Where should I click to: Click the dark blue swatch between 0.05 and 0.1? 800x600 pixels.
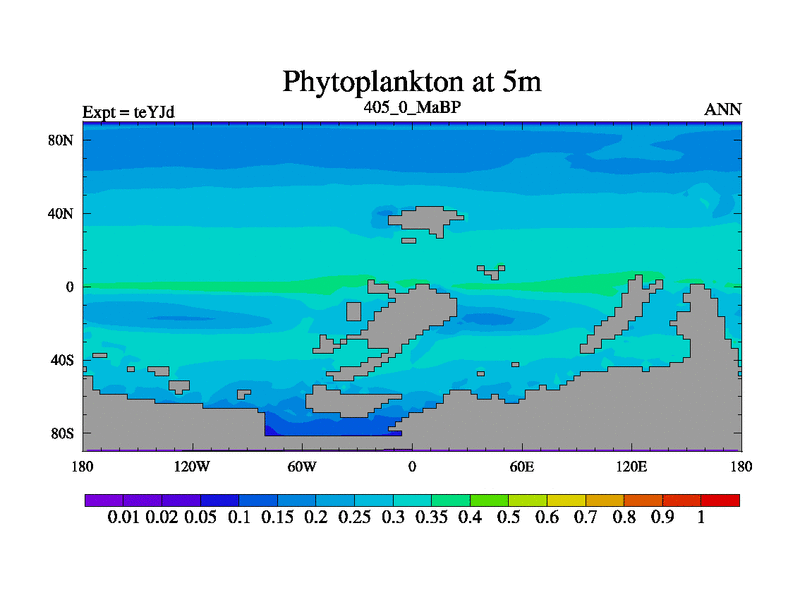219,500
